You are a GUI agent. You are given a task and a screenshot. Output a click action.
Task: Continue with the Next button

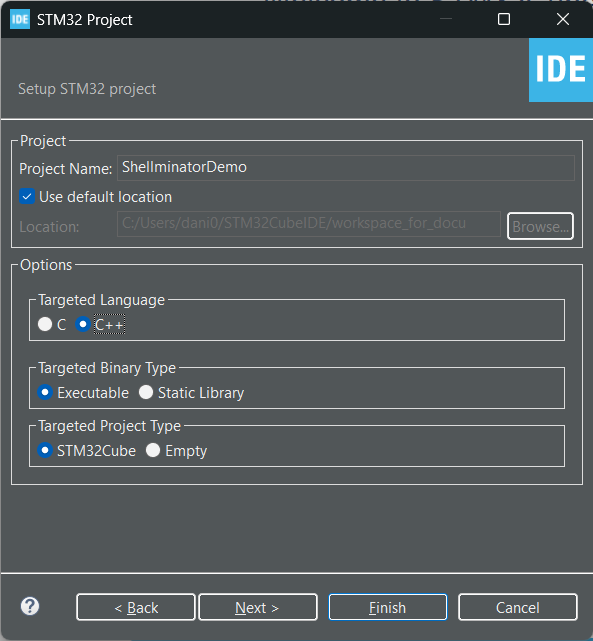(258, 607)
